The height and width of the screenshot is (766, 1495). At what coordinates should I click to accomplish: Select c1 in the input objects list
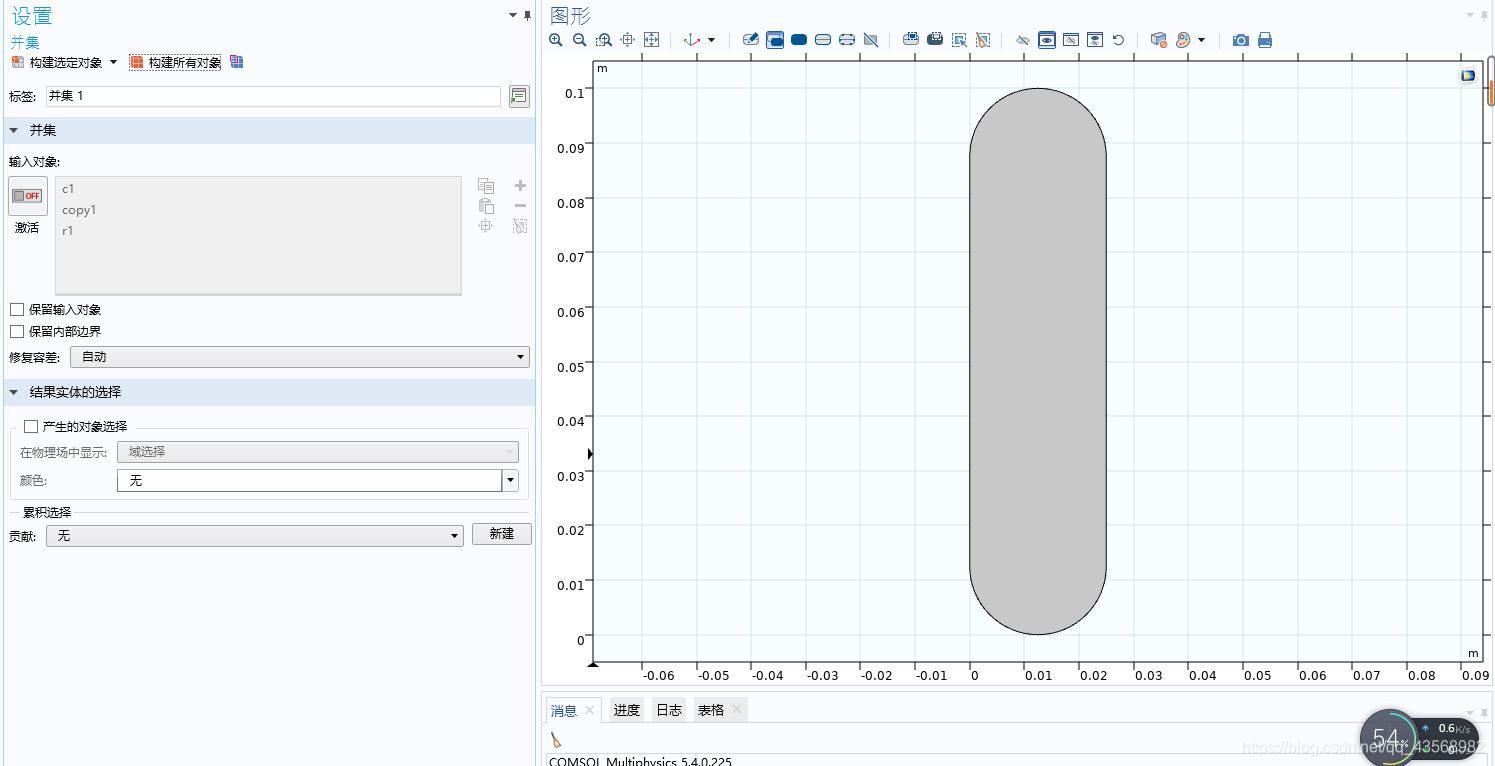click(x=68, y=188)
